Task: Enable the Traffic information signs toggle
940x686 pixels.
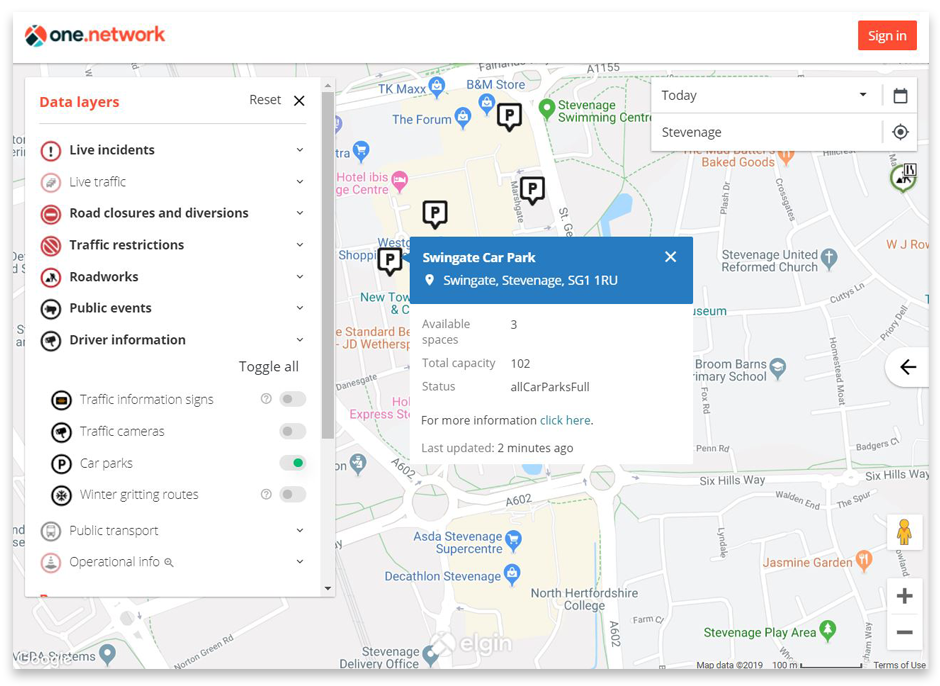Action: pyautogui.click(x=292, y=399)
